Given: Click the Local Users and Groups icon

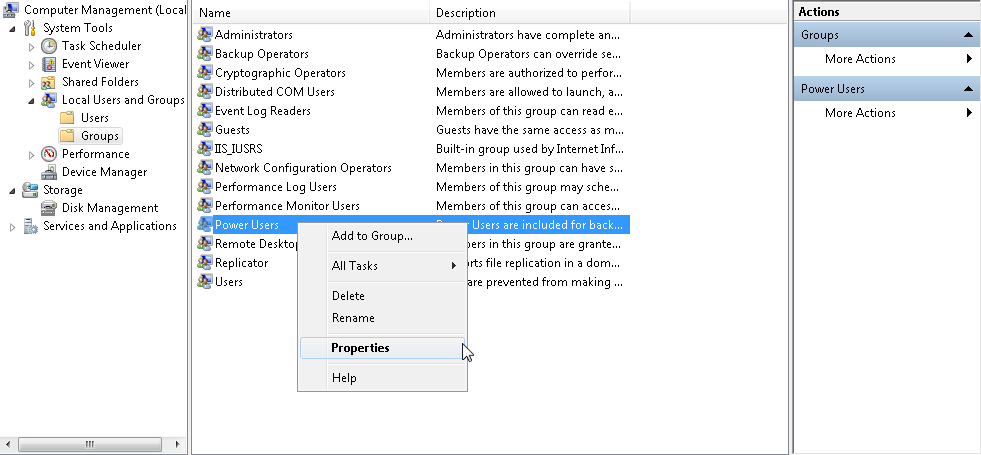Looking at the screenshot, I should point(49,100).
